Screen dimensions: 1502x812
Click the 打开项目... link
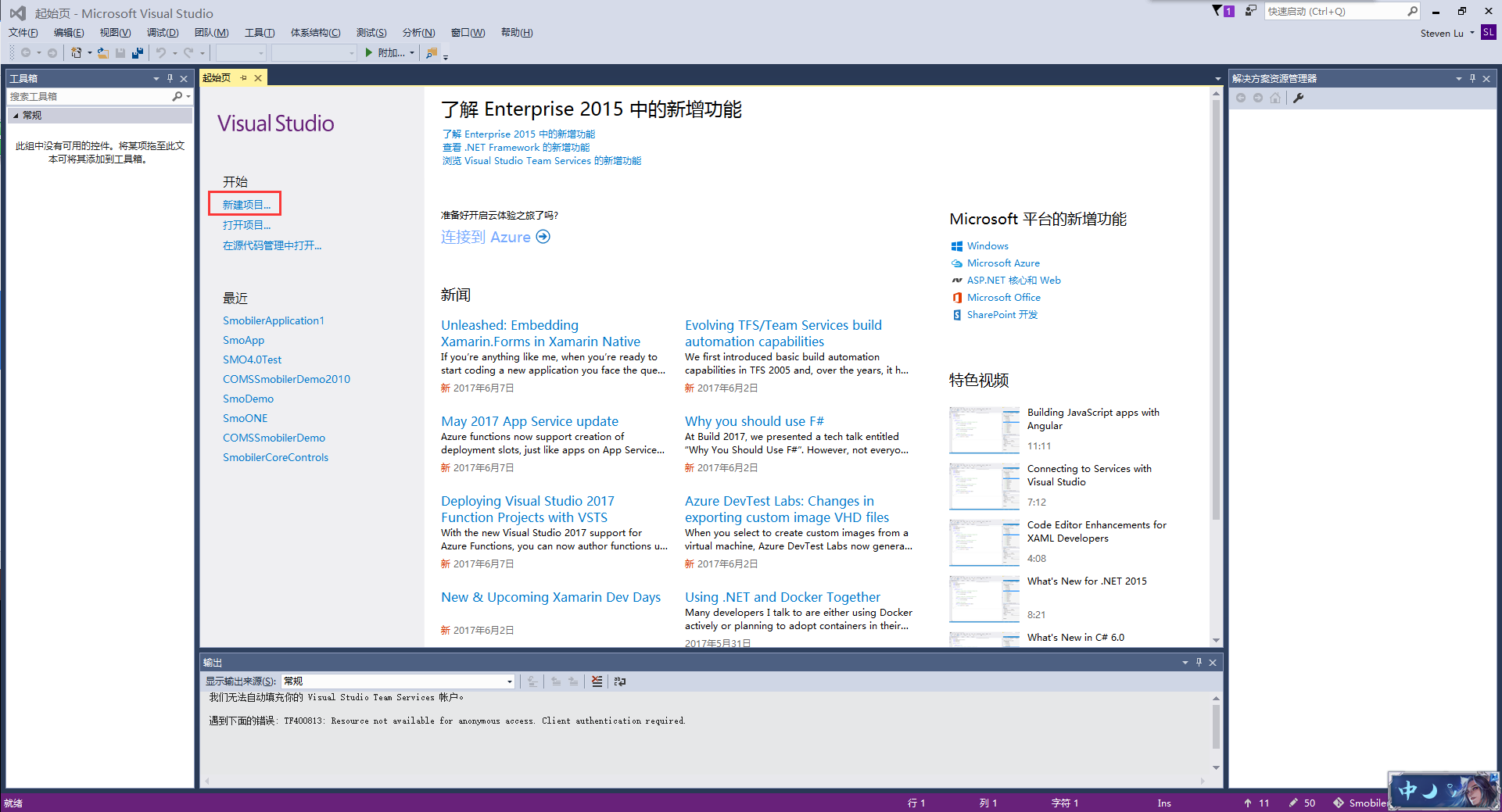[x=246, y=225]
